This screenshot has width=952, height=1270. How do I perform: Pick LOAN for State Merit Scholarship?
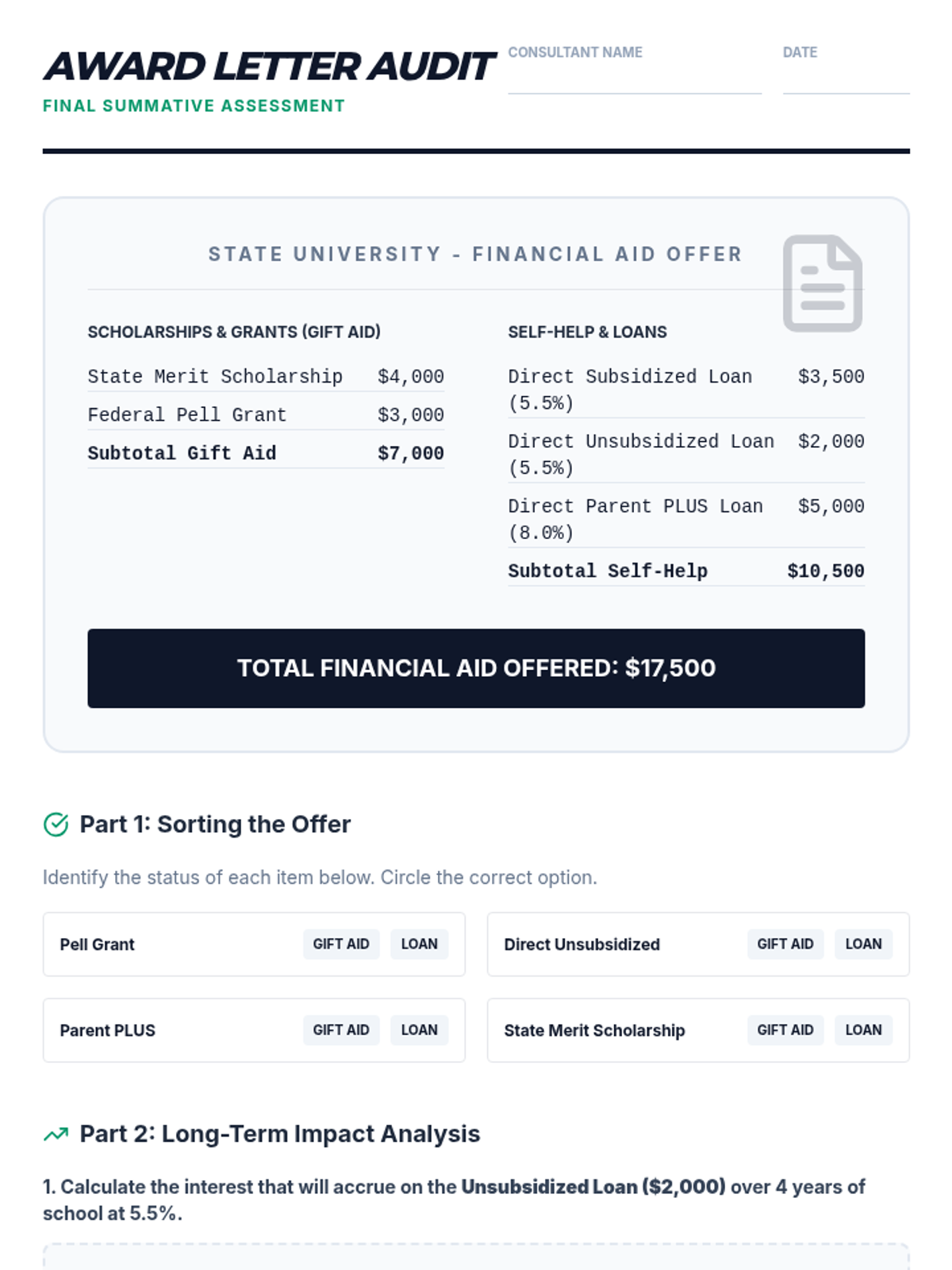(863, 1029)
